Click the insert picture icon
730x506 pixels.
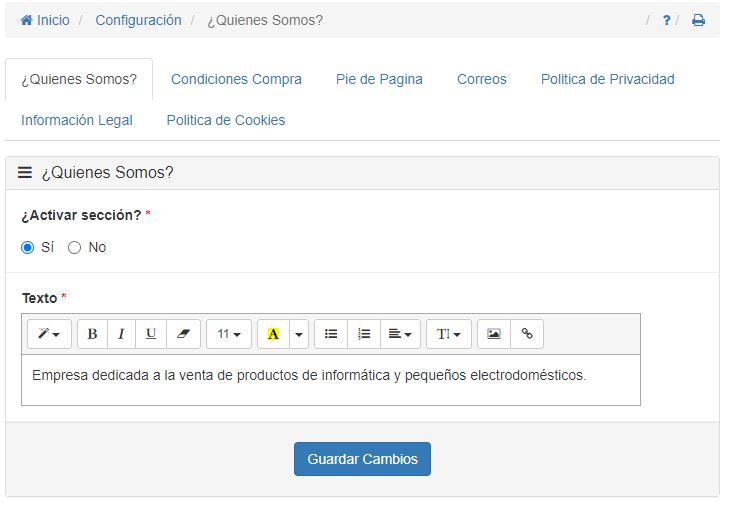tap(494, 334)
